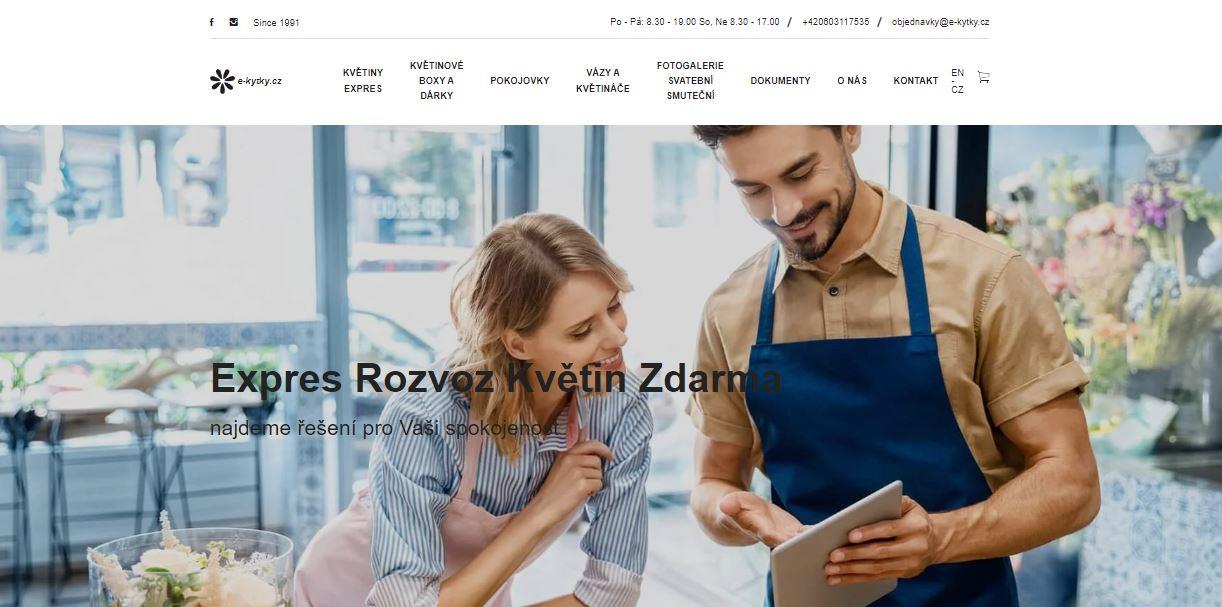Switch language to EN
This screenshot has height=607, width=1222.
[x=958, y=73]
